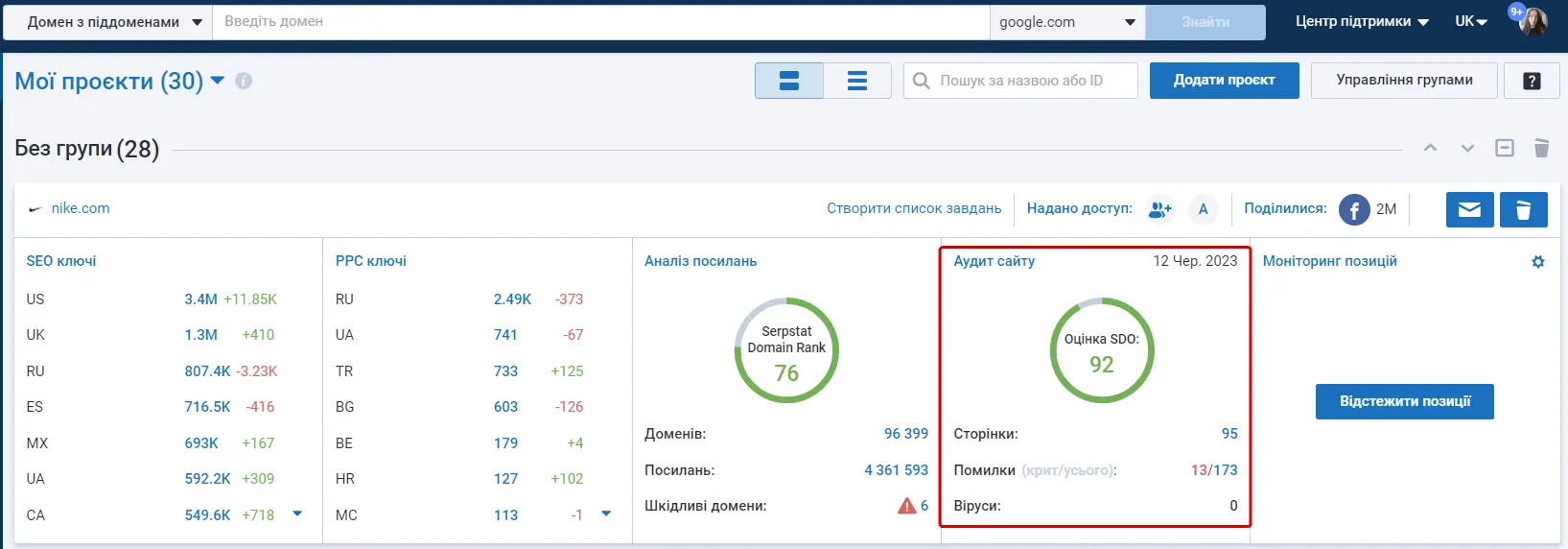Image resolution: width=1568 pixels, height=549 pixels.
Task: Click the Serpstat Domain Rank 76 gauge
Action: coord(786,350)
